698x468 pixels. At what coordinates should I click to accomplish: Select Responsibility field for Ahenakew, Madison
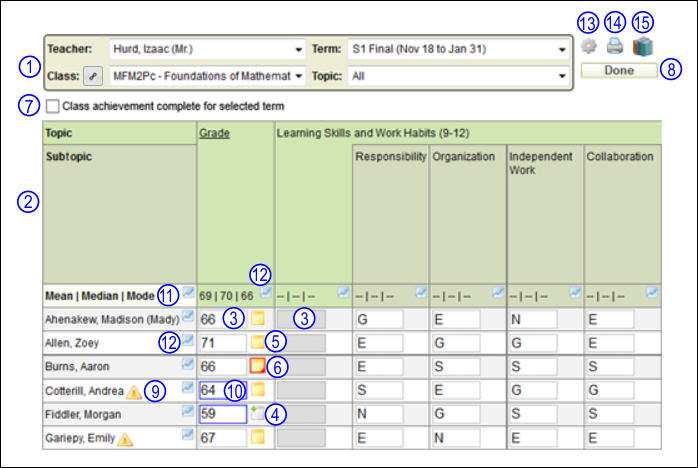(x=377, y=319)
